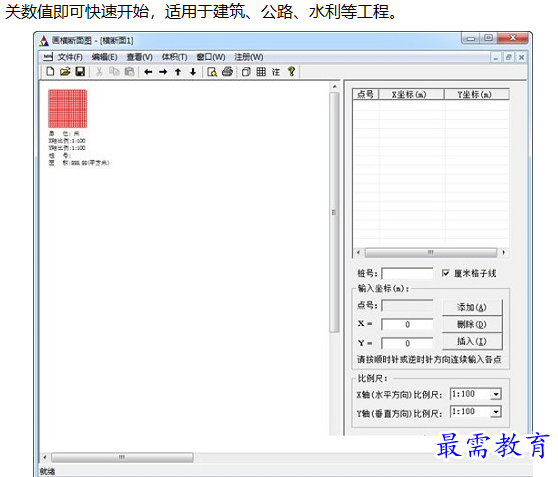Viewport: 558px width, 477px height.
Task: Click table scrollbar left arrow
Action: click(x=358, y=252)
